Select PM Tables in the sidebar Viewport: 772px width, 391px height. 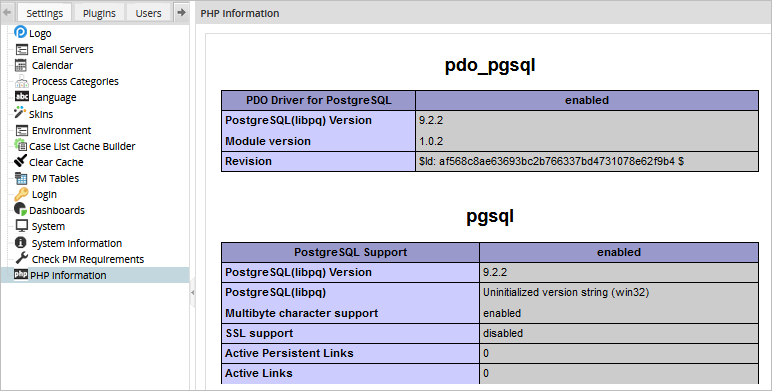pos(55,178)
